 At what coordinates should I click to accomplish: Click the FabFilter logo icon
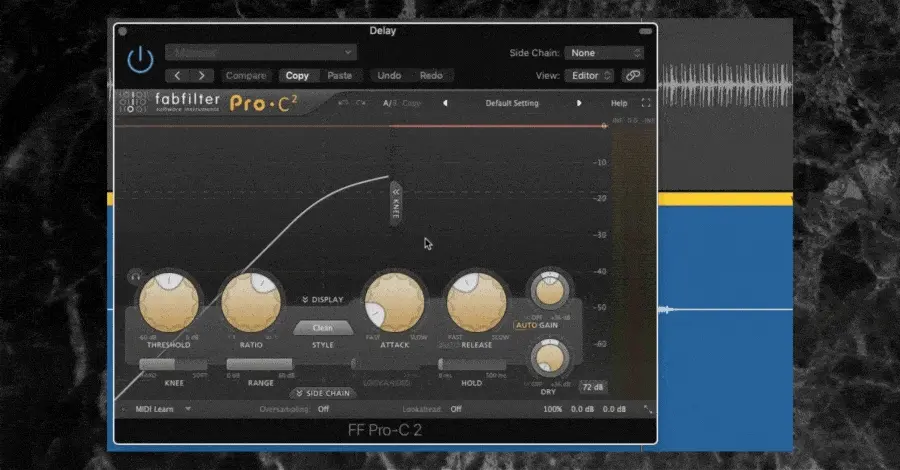[133, 102]
